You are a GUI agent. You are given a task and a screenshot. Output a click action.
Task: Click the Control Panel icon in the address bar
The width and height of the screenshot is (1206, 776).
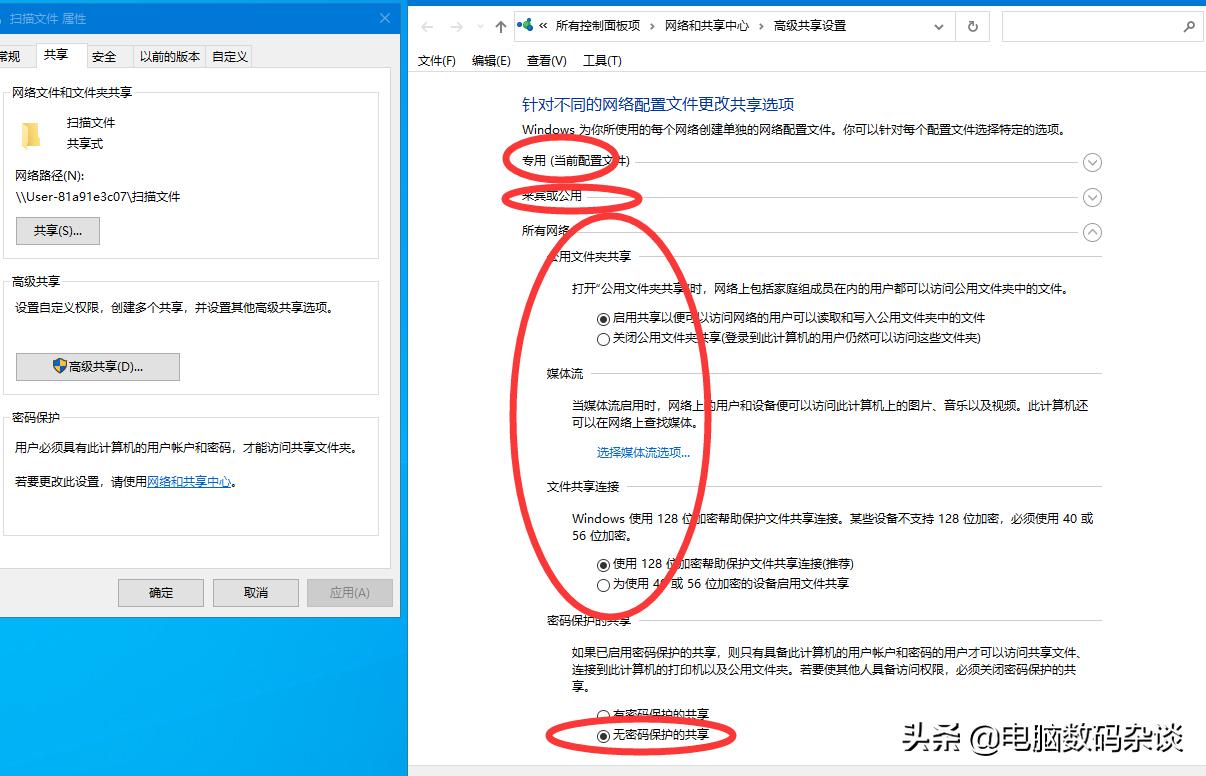point(524,26)
